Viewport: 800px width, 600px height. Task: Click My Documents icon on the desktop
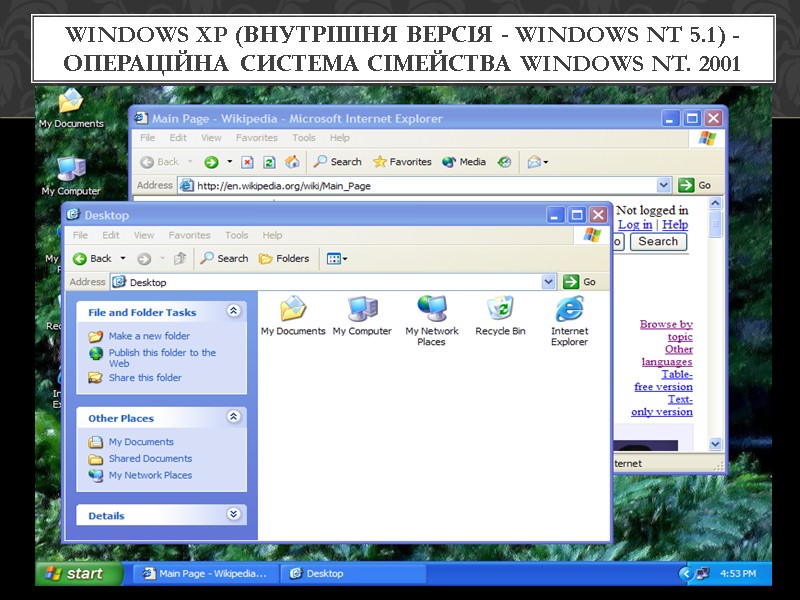tap(68, 103)
